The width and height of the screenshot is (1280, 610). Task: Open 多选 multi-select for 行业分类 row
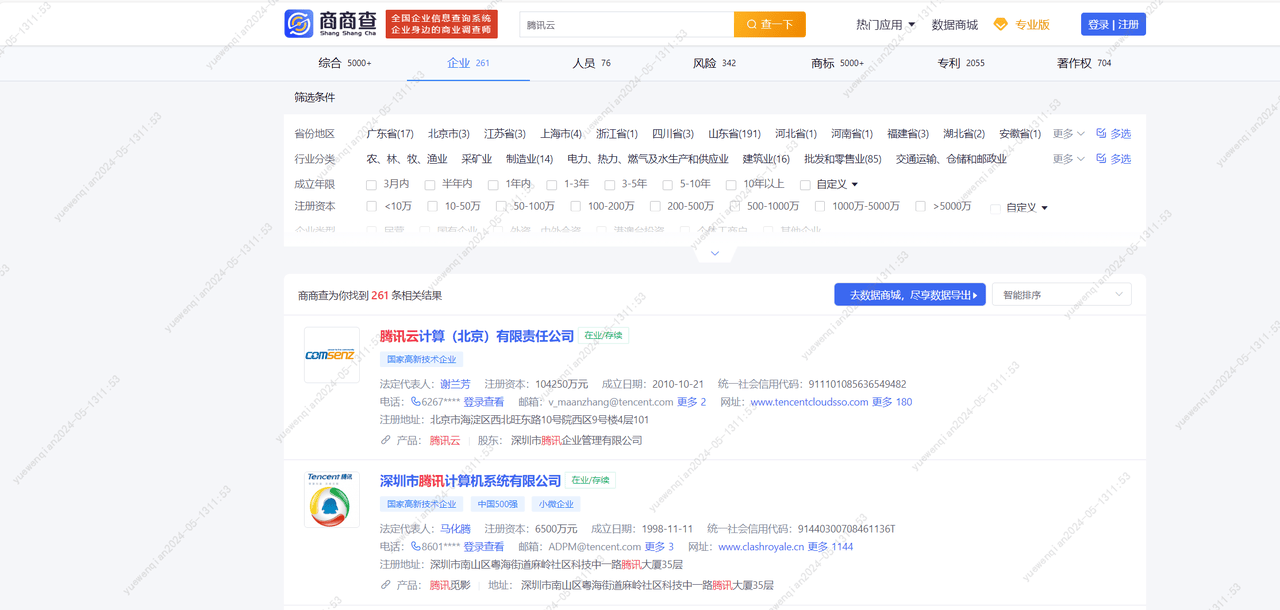coord(1113,158)
